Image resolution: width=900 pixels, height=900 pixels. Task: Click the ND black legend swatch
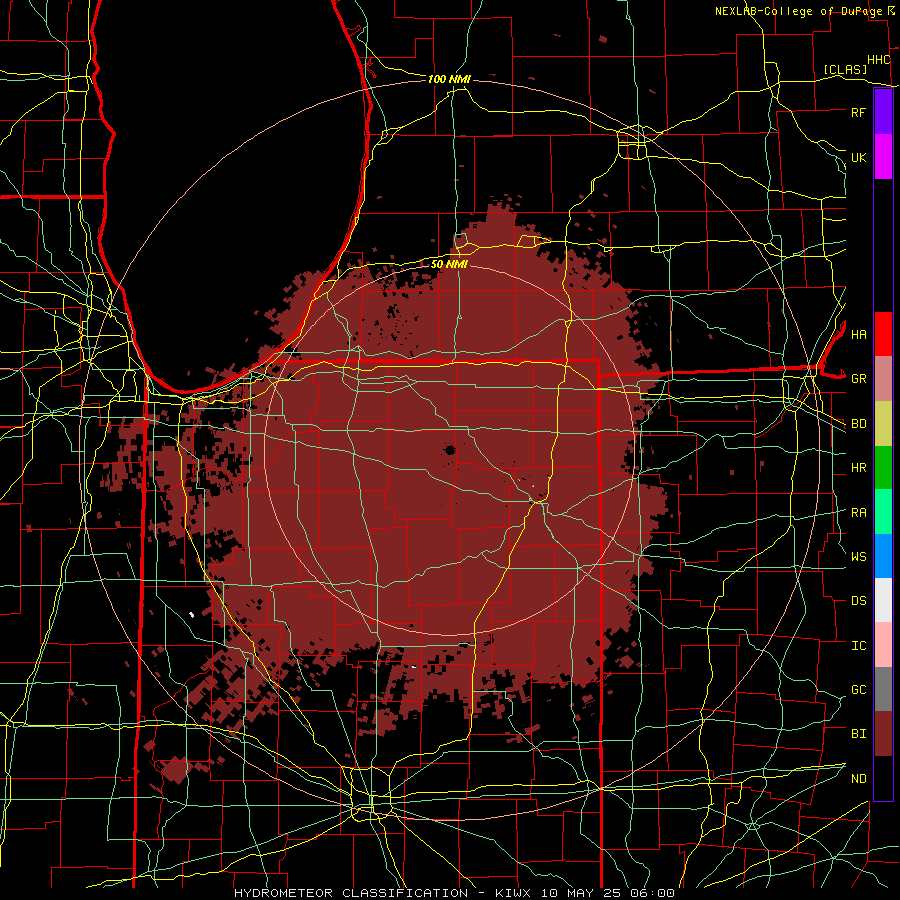883,778
